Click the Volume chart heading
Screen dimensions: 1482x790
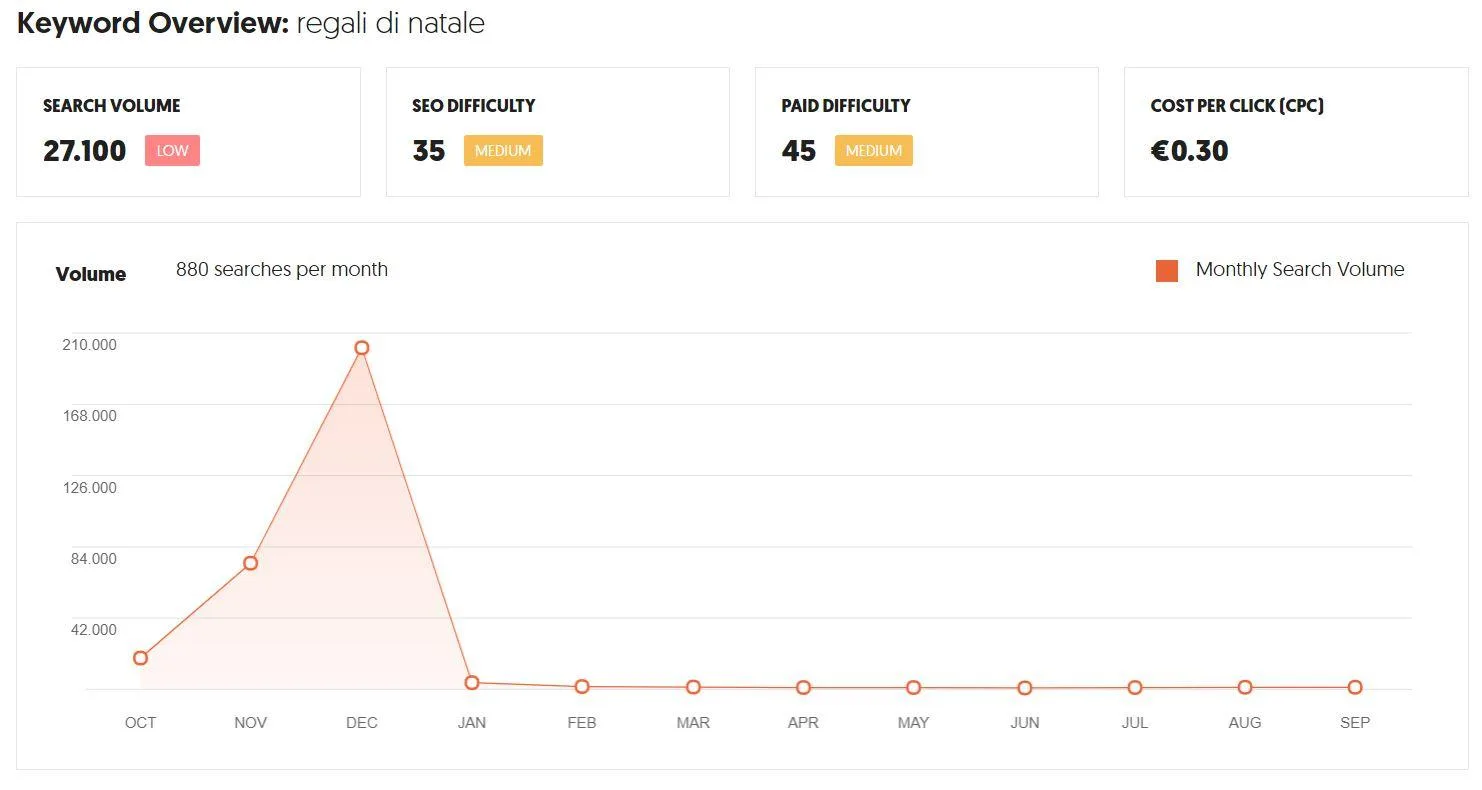coord(91,274)
